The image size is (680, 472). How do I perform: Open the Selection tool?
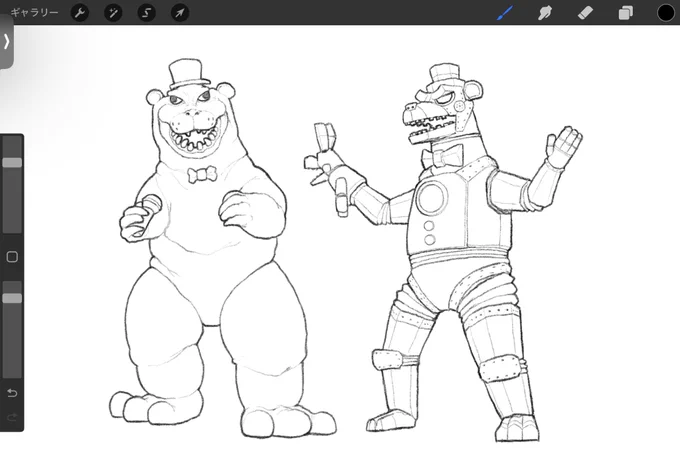tap(147, 13)
